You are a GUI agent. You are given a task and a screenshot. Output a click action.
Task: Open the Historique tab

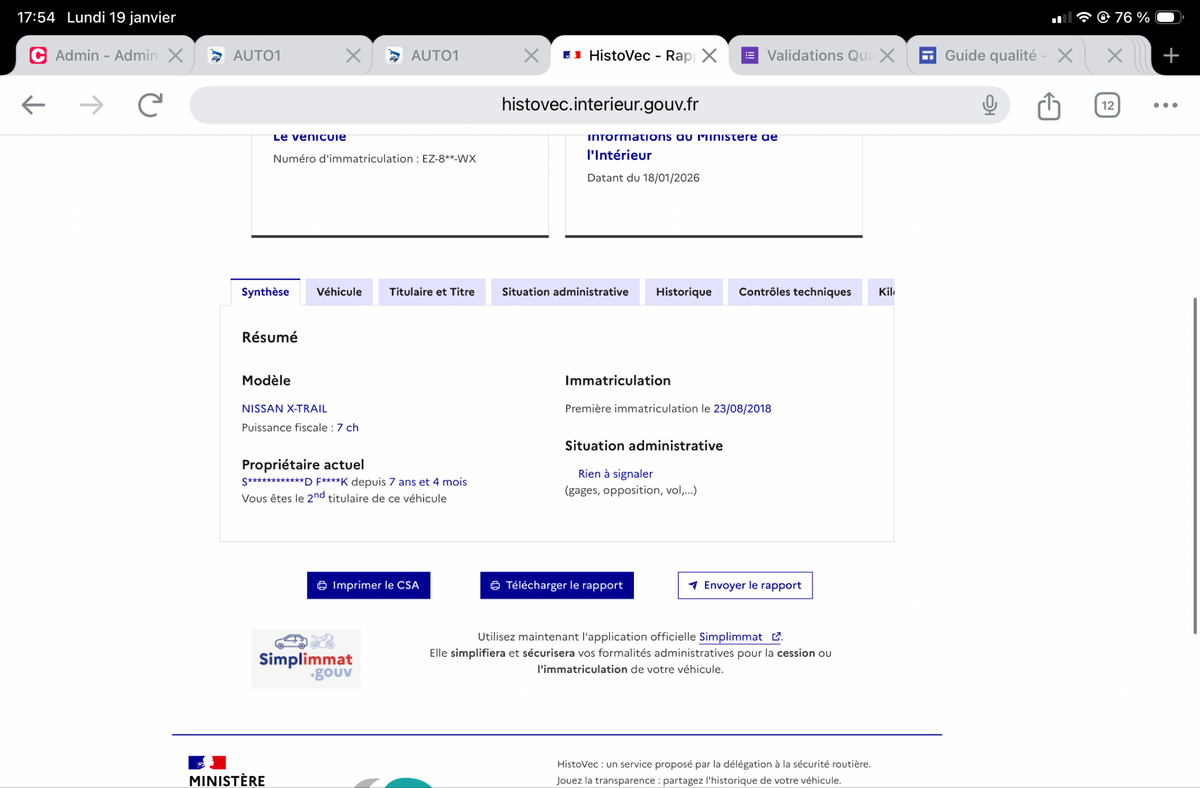click(x=683, y=292)
